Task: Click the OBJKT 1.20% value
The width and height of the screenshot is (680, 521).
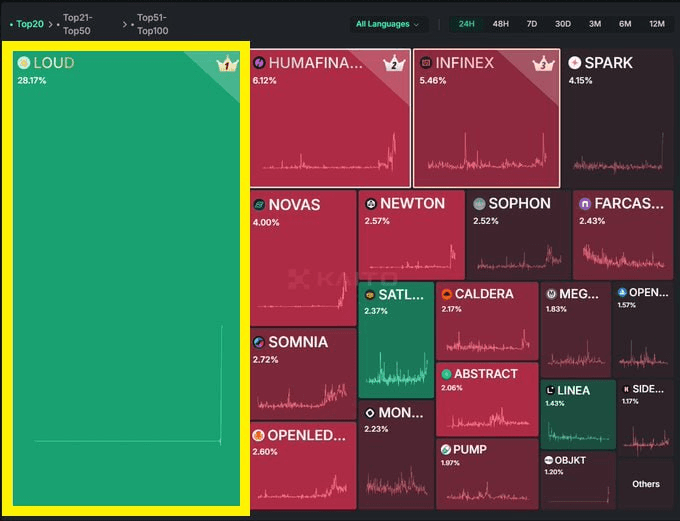Action: click(554, 472)
